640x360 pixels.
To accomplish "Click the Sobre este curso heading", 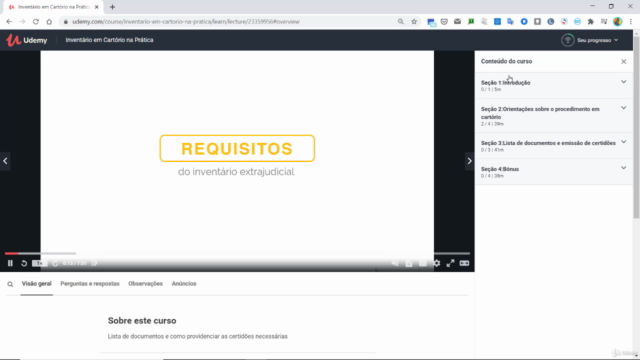I will (142, 321).
